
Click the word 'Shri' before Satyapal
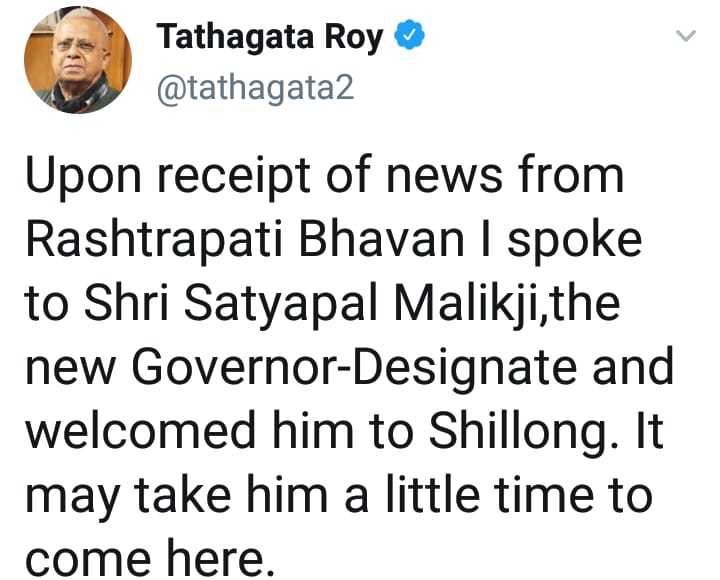coord(126,303)
